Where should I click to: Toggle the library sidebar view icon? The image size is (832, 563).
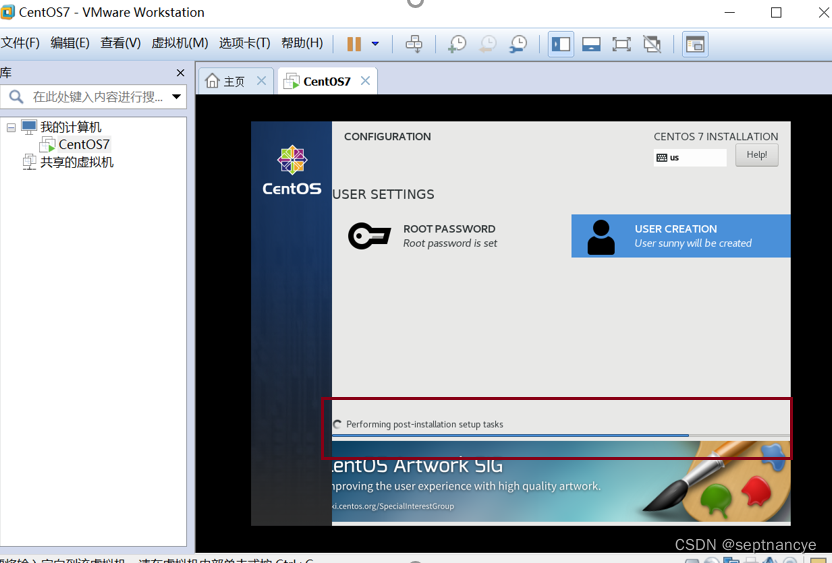coord(561,44)
